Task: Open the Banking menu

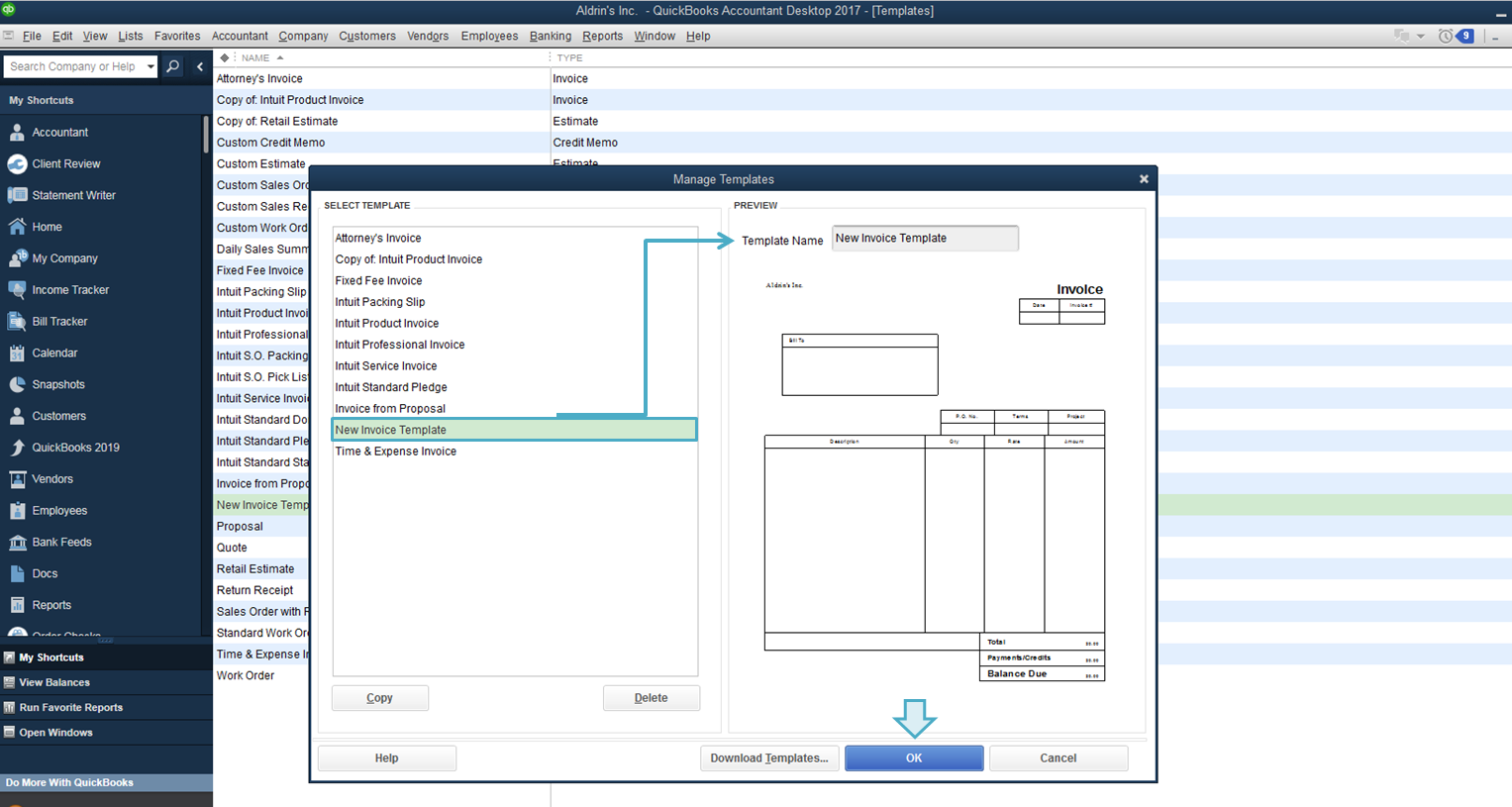Action: pyautogui.click(x=551, y=36)
